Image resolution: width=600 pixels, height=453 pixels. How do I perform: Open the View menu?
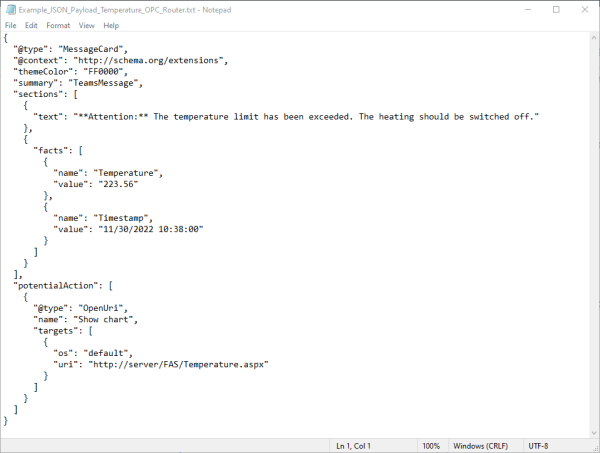(86, 25)
